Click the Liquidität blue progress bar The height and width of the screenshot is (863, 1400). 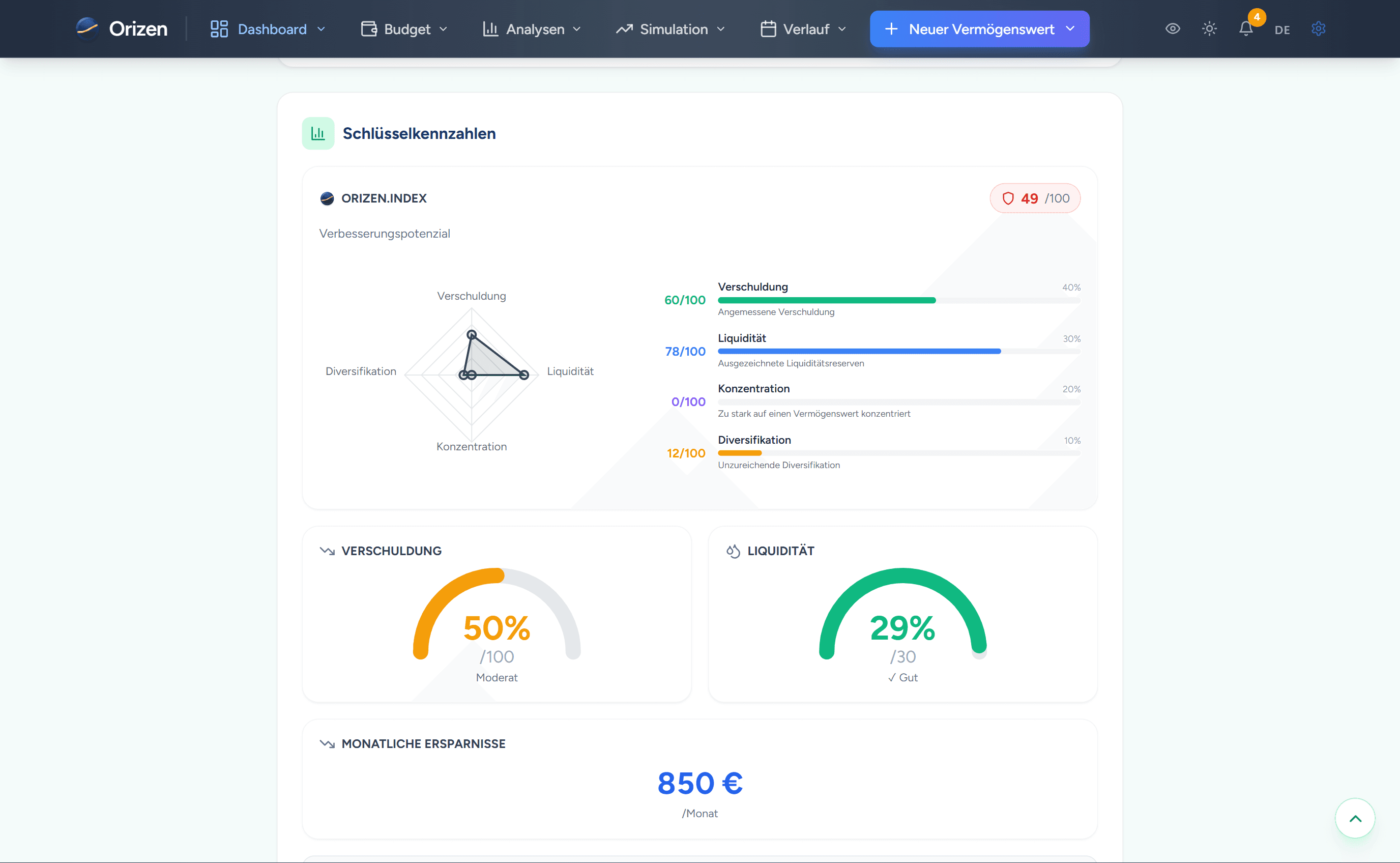[x=859, y=352]
